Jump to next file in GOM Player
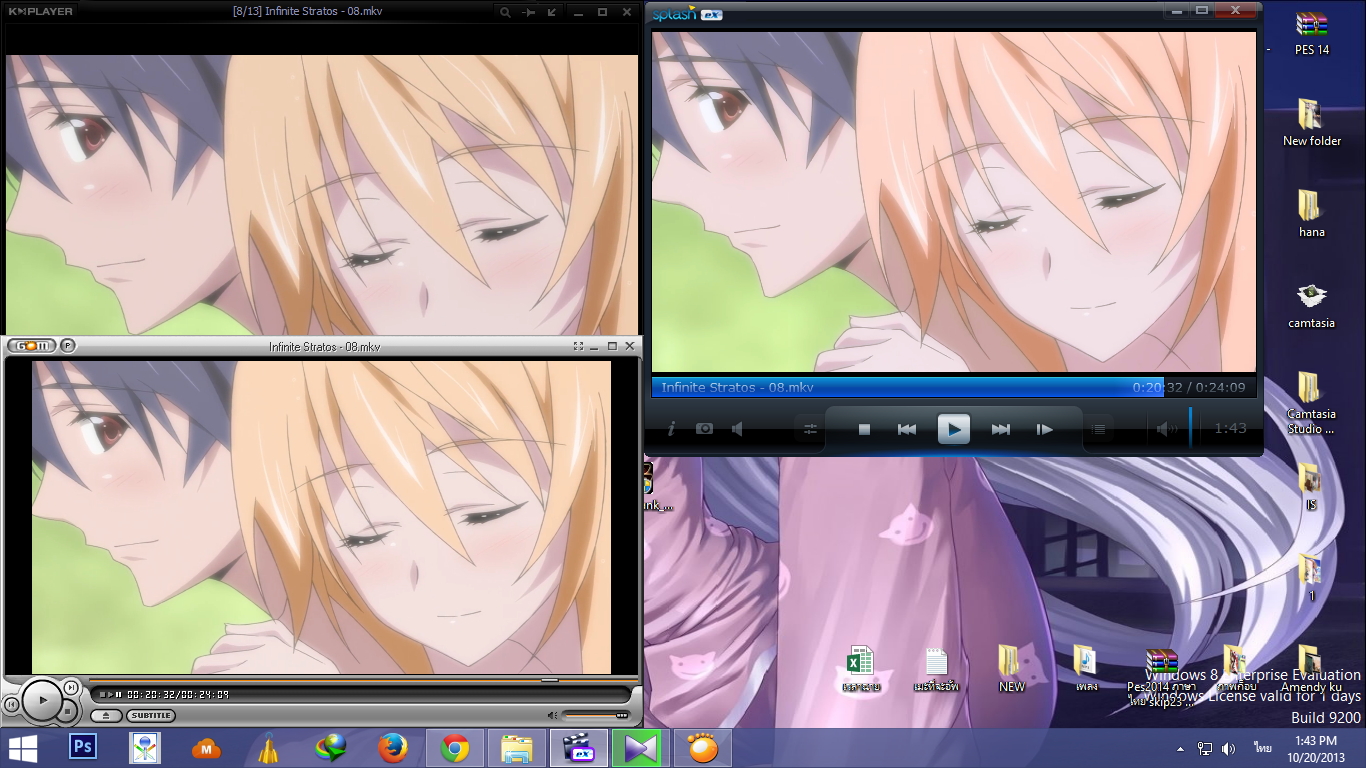1366x768 pixels. point(72,688)
